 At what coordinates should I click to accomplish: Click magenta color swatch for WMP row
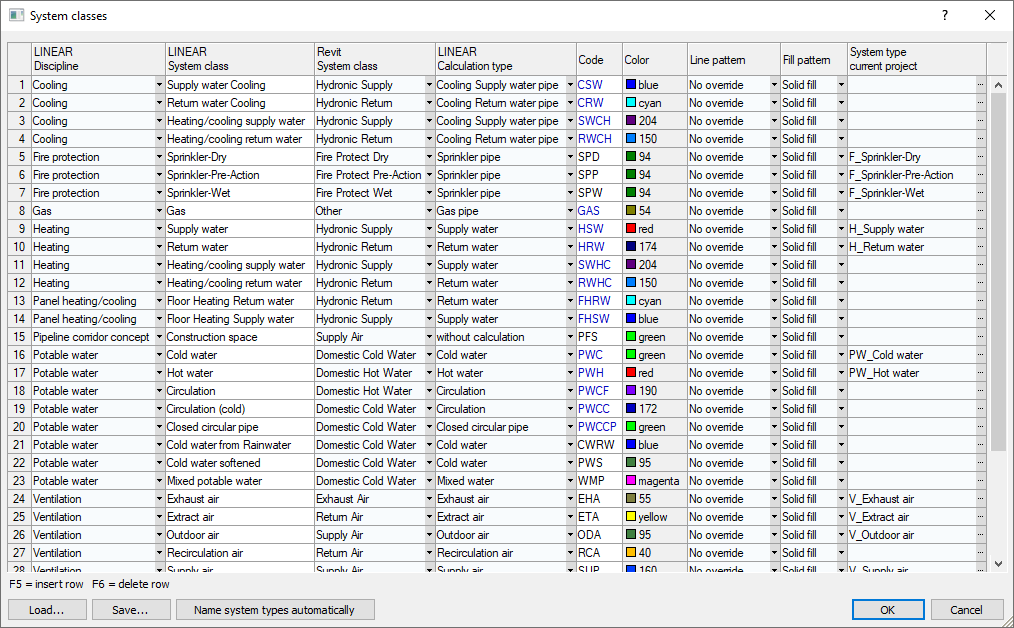pyautogui.click(x=631, y=481)
